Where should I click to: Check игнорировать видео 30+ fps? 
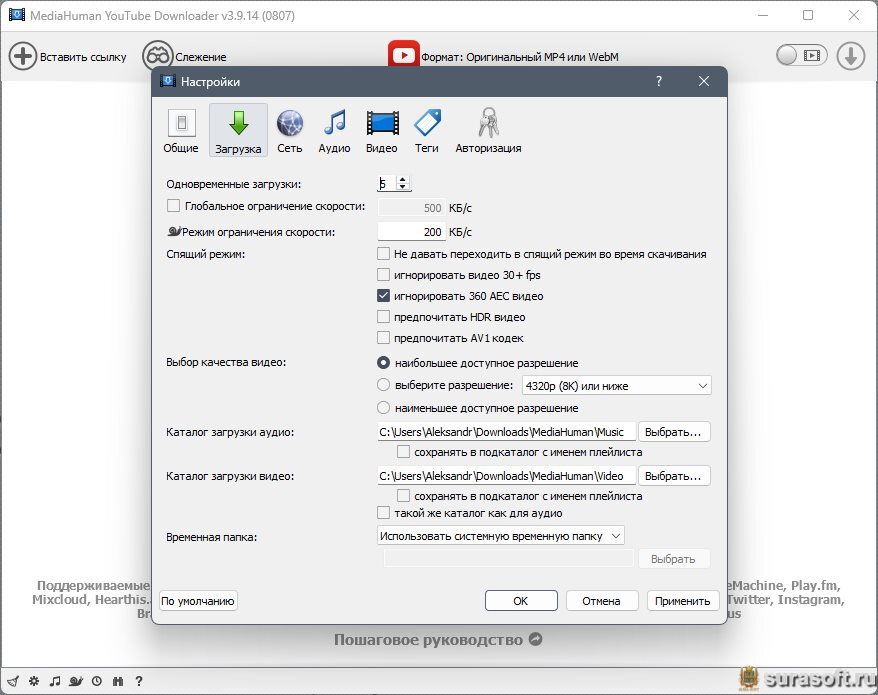pyautogui.click(x=384, y=275)
